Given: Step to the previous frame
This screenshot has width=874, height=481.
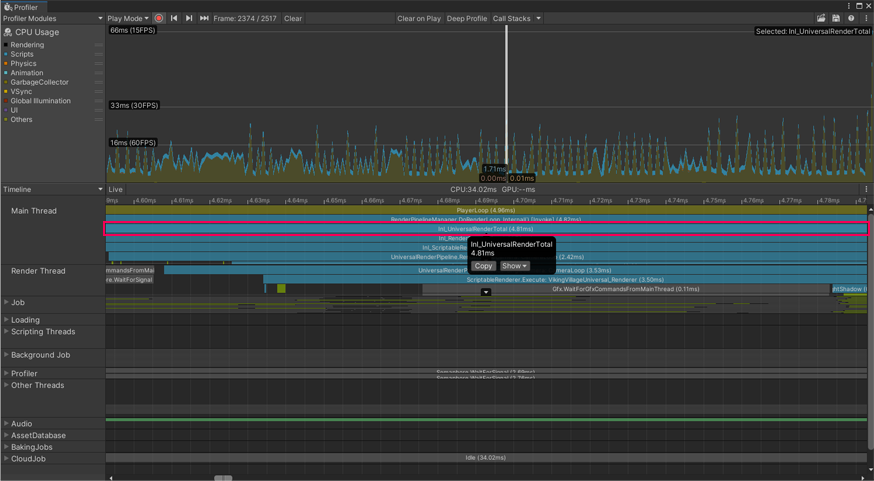Looking at the screenshot, I should [x=174, y=18].
